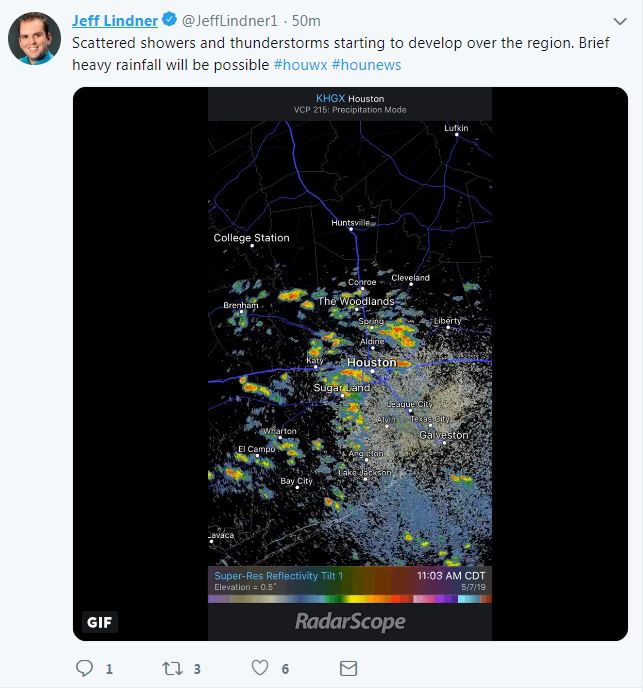Click the retweet count number 3

[198, 668]
